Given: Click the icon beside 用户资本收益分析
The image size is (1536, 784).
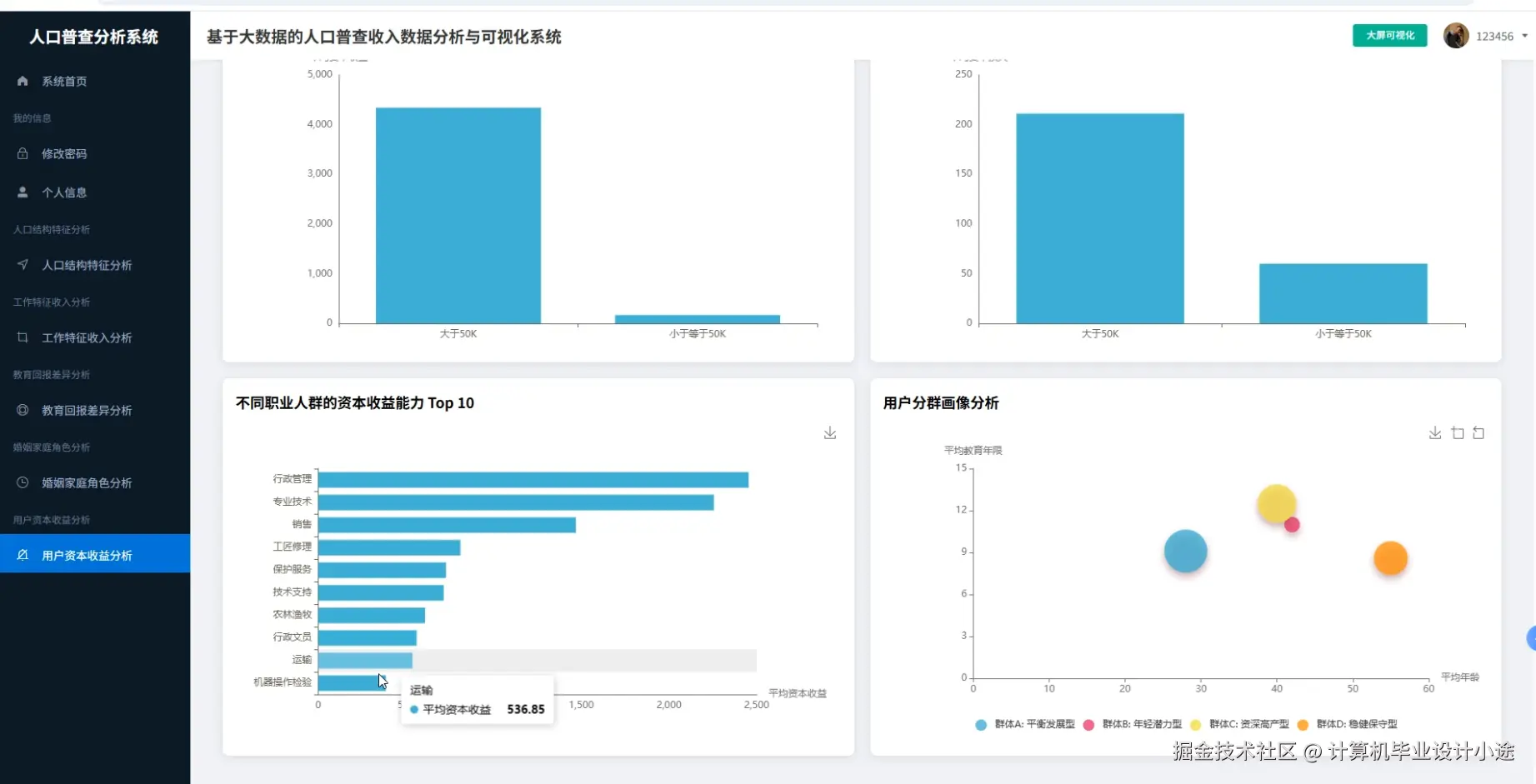Looking at the screenshot, I should 23,555.
